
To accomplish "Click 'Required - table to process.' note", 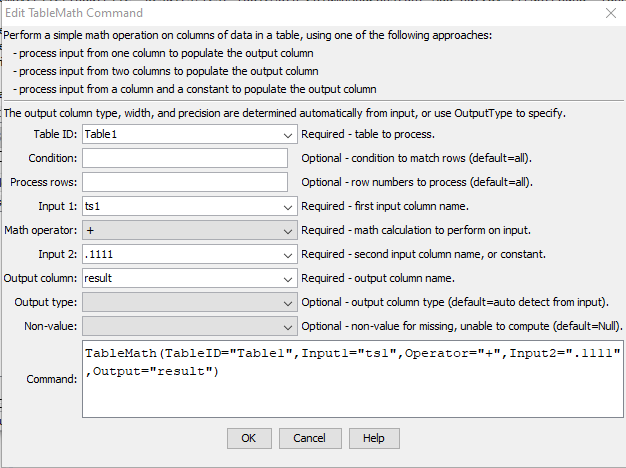I will point(368,135).
